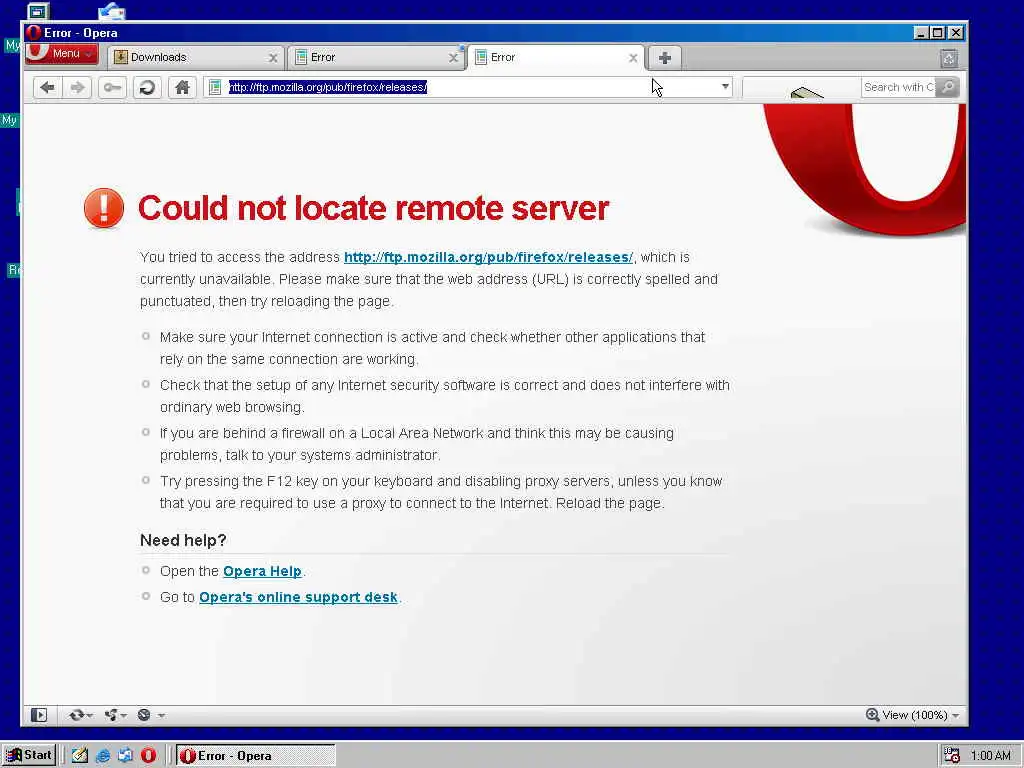Screen dimensions: 1024x768
Task: Select the active Error tab
Action: tap(556, 57)
